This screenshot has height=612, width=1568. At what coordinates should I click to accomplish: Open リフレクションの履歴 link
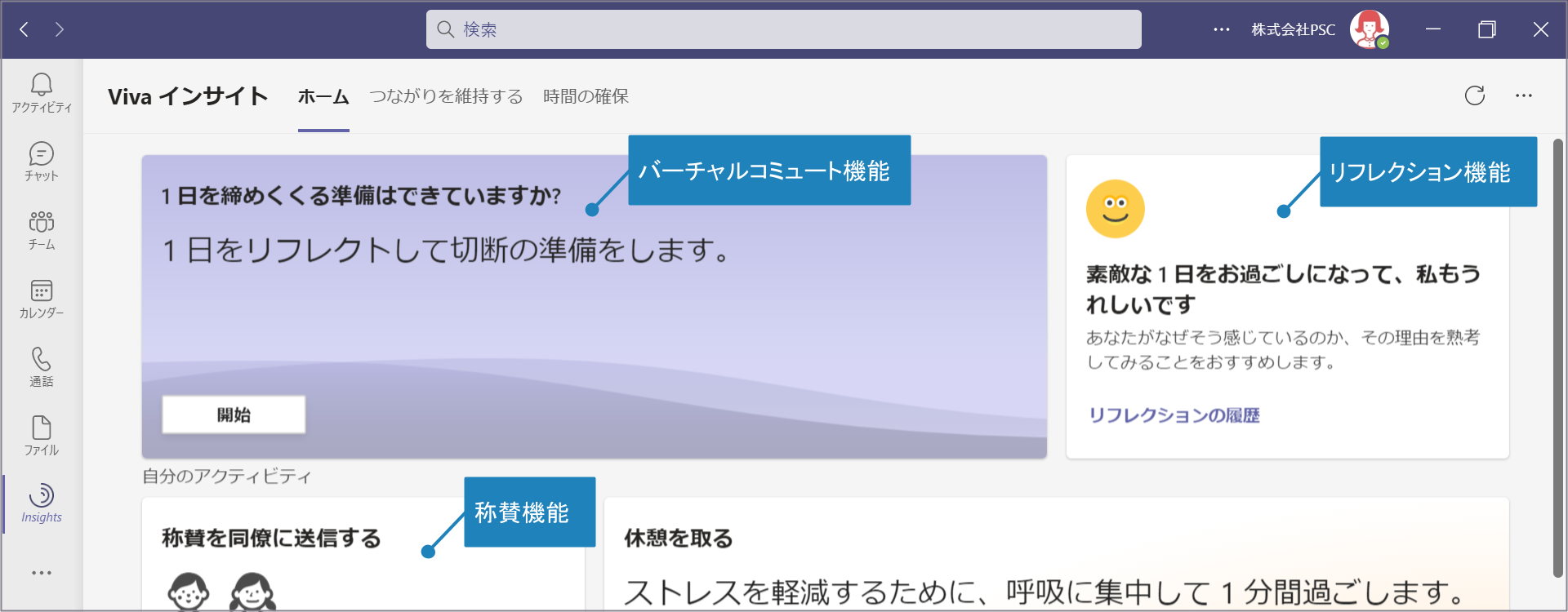click(x=1174, y=415)
